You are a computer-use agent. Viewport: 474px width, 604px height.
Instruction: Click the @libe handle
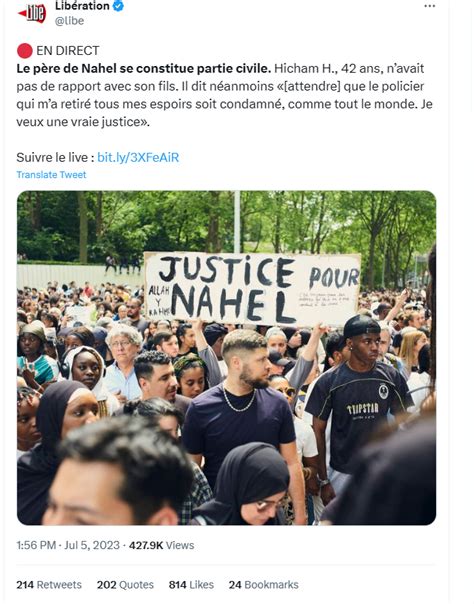[x=69, y=21]
